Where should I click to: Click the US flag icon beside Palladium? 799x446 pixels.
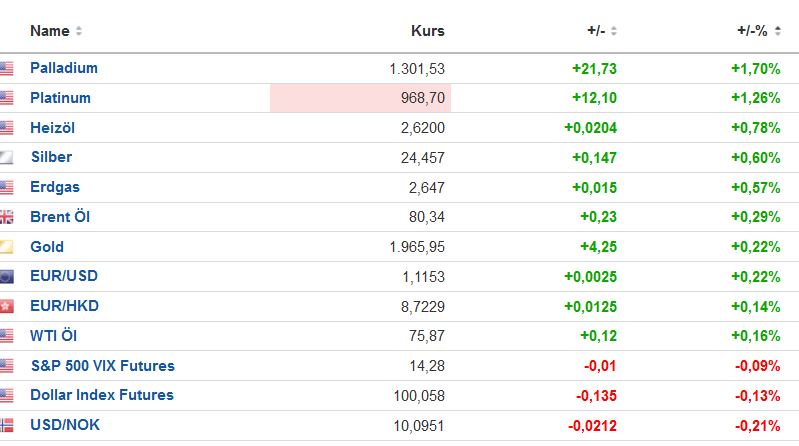click(7, 69)
